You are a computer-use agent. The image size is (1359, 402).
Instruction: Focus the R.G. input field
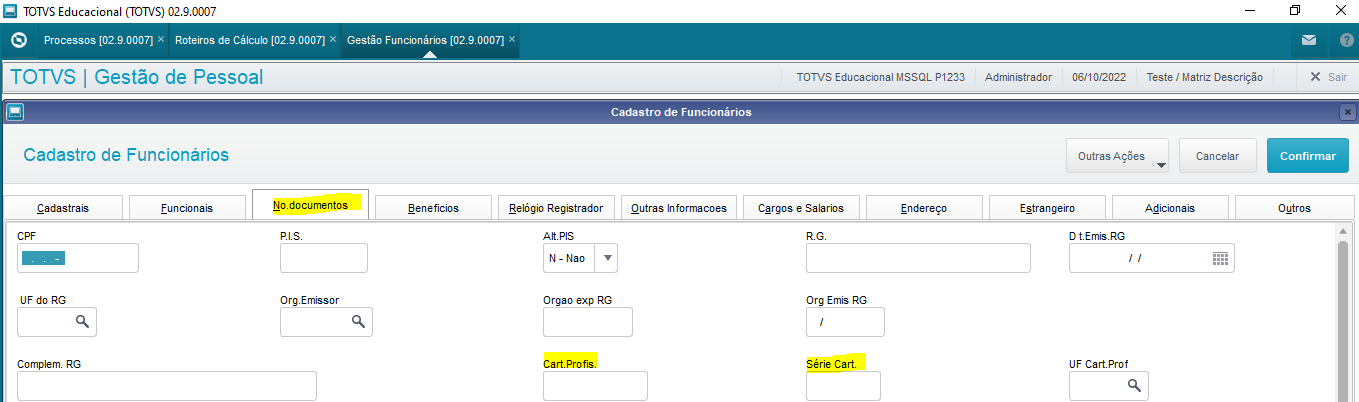[x=918, y=258]
